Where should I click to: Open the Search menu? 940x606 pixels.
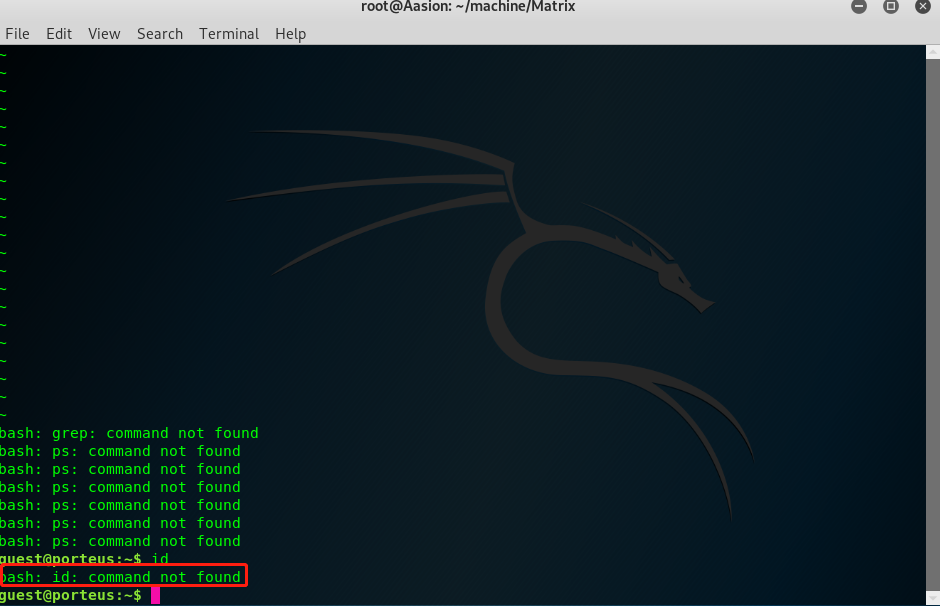coord(159,34)
